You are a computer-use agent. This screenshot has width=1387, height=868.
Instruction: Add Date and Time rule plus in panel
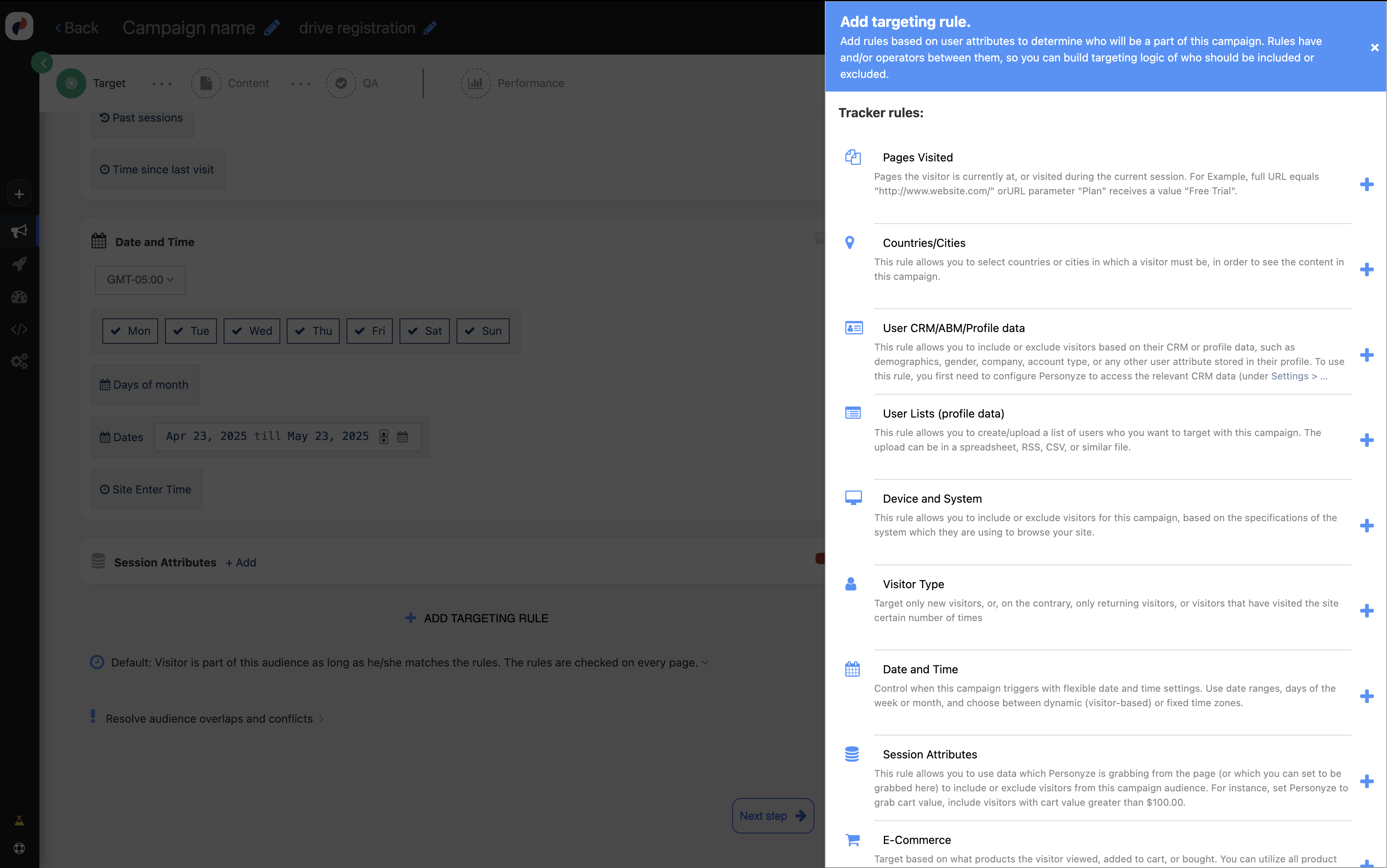(x=1367, y=696)
